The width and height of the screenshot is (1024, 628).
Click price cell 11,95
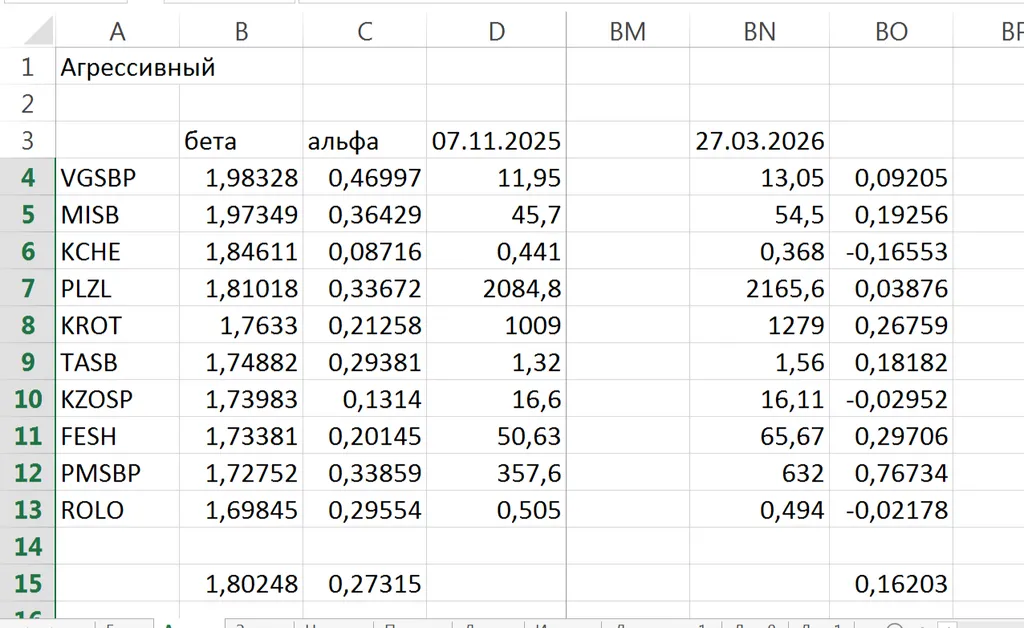coord(496,177)
